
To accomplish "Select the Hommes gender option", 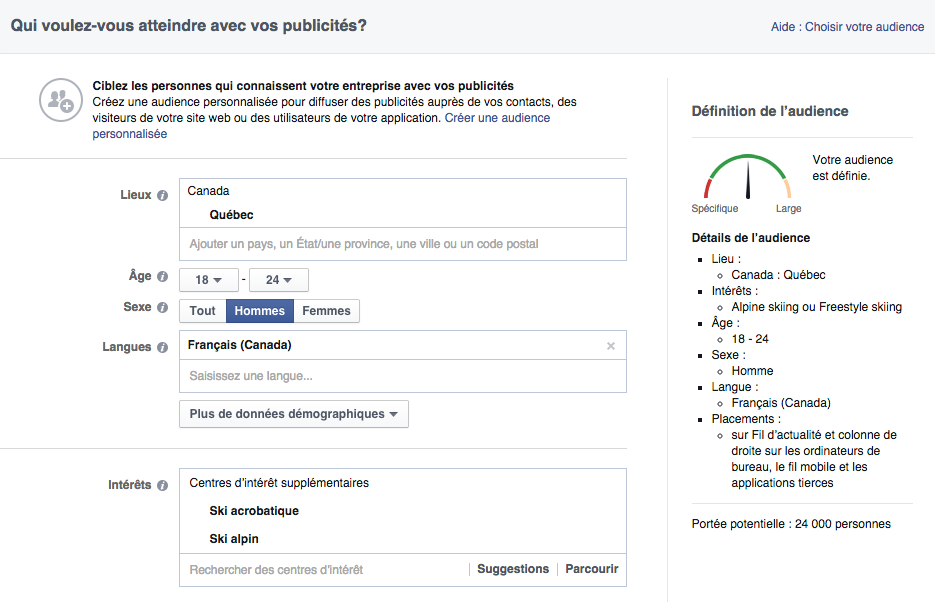I will pos(259,310).
